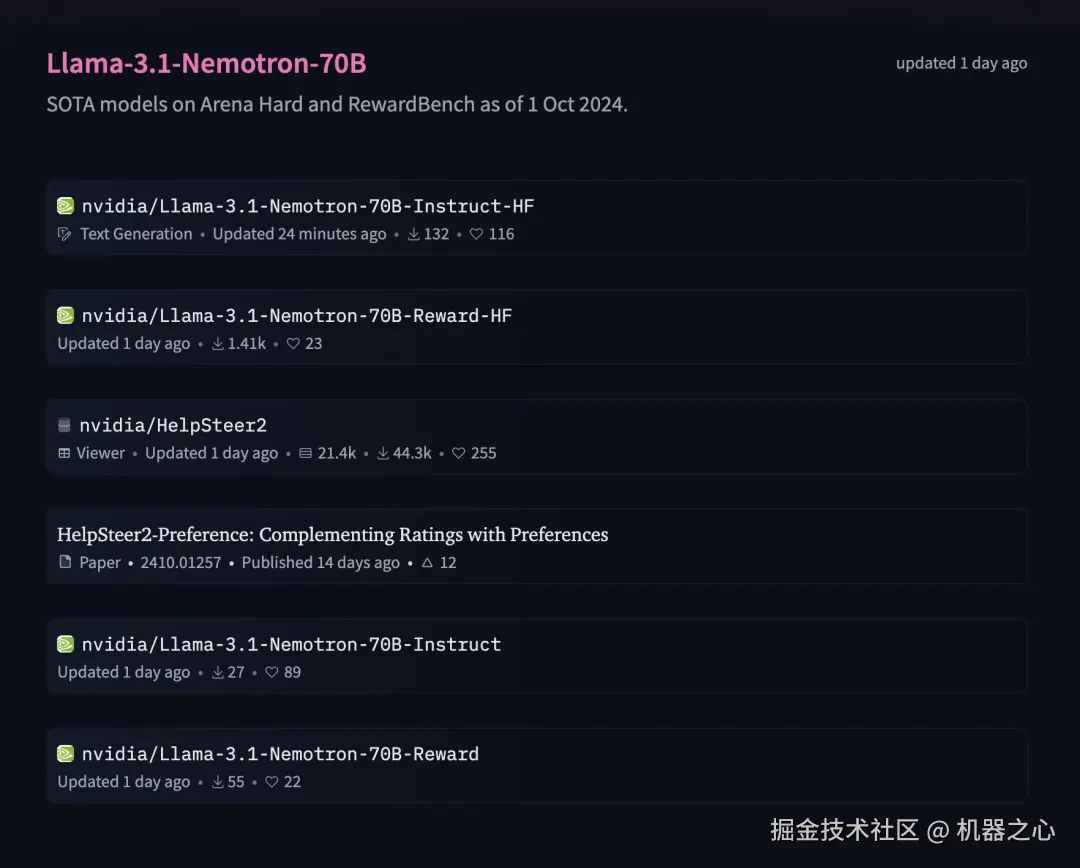The image size is (1080, 868).
Task: Click the Paper document icon
Action: point(65,563)
